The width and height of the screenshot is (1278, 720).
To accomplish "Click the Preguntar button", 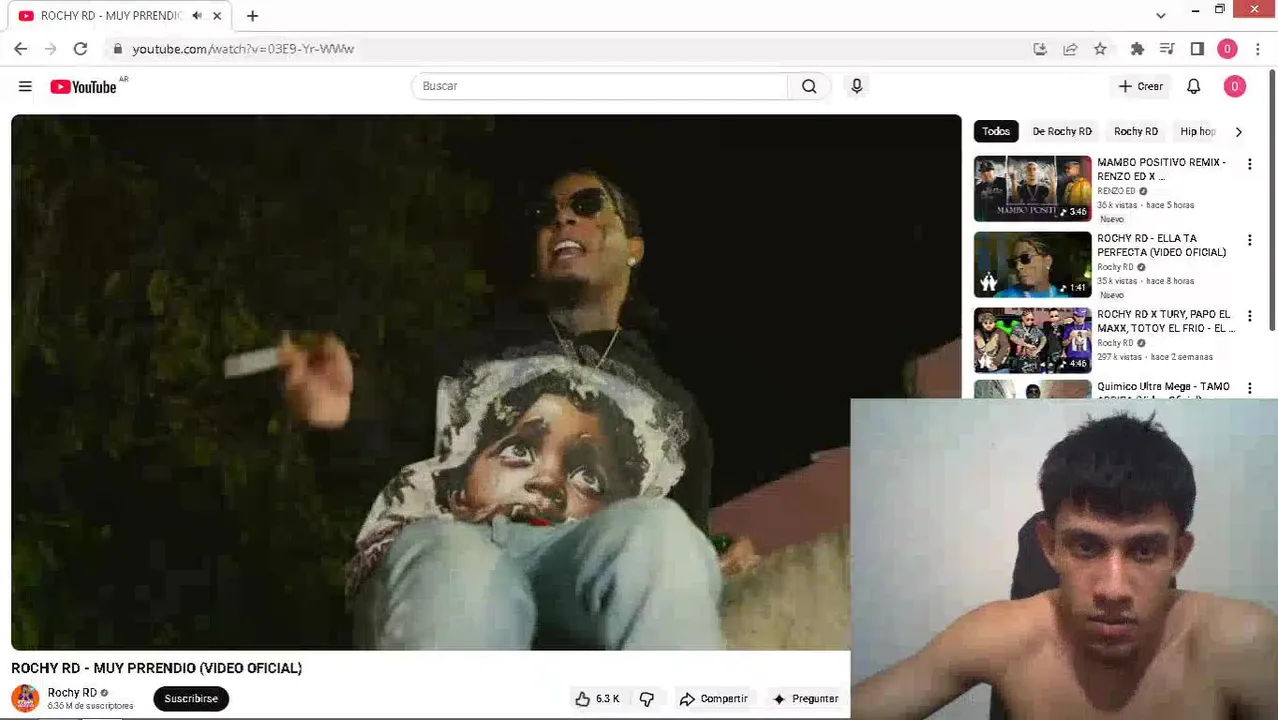I will [805, 698].
